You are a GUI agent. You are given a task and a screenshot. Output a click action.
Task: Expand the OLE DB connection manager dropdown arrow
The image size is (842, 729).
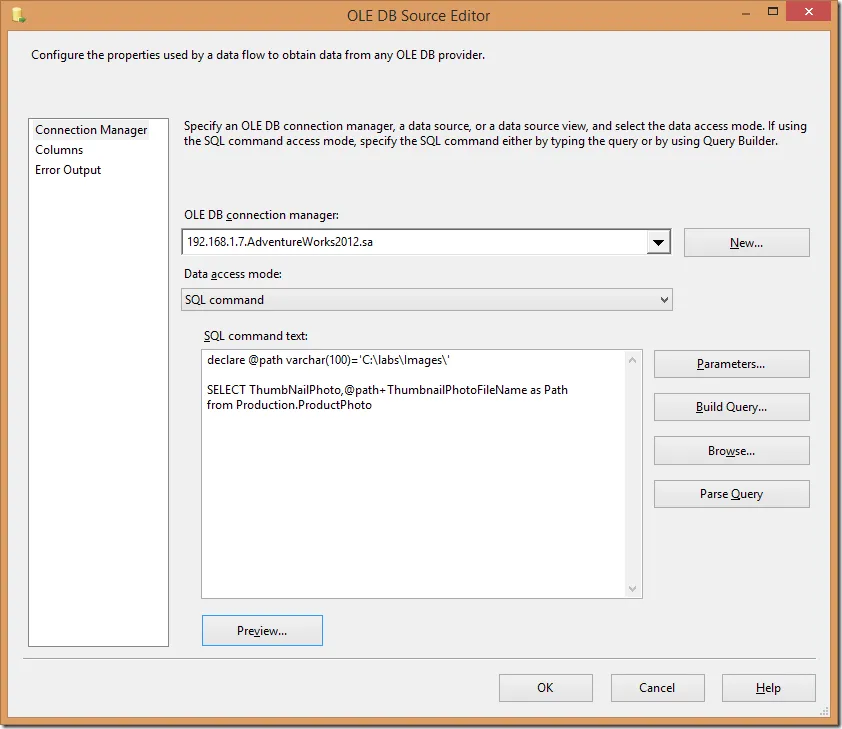pyautogui.click(x=658, y=242)
